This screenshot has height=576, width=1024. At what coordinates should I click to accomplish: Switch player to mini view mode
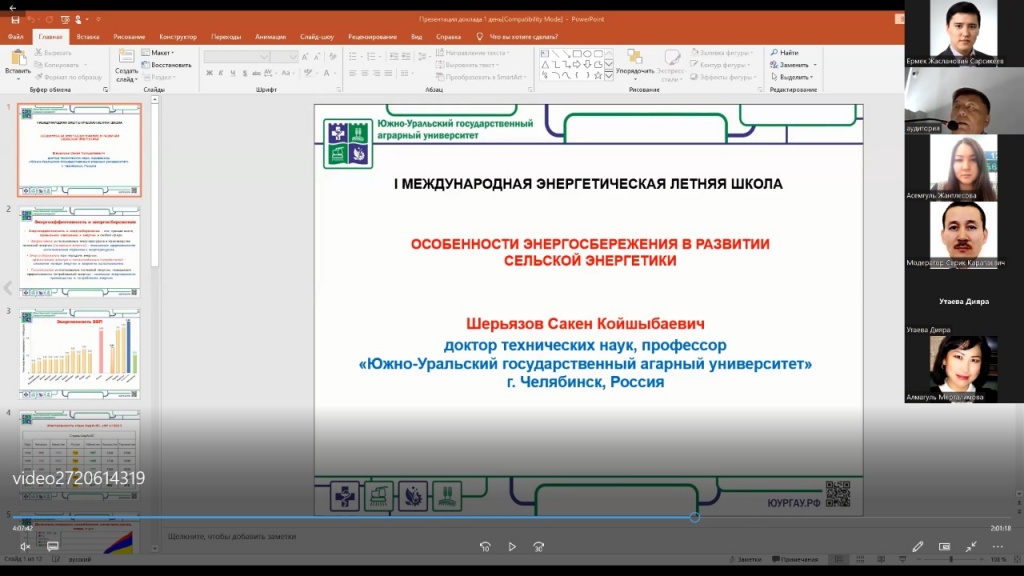[x=944, y=547]
